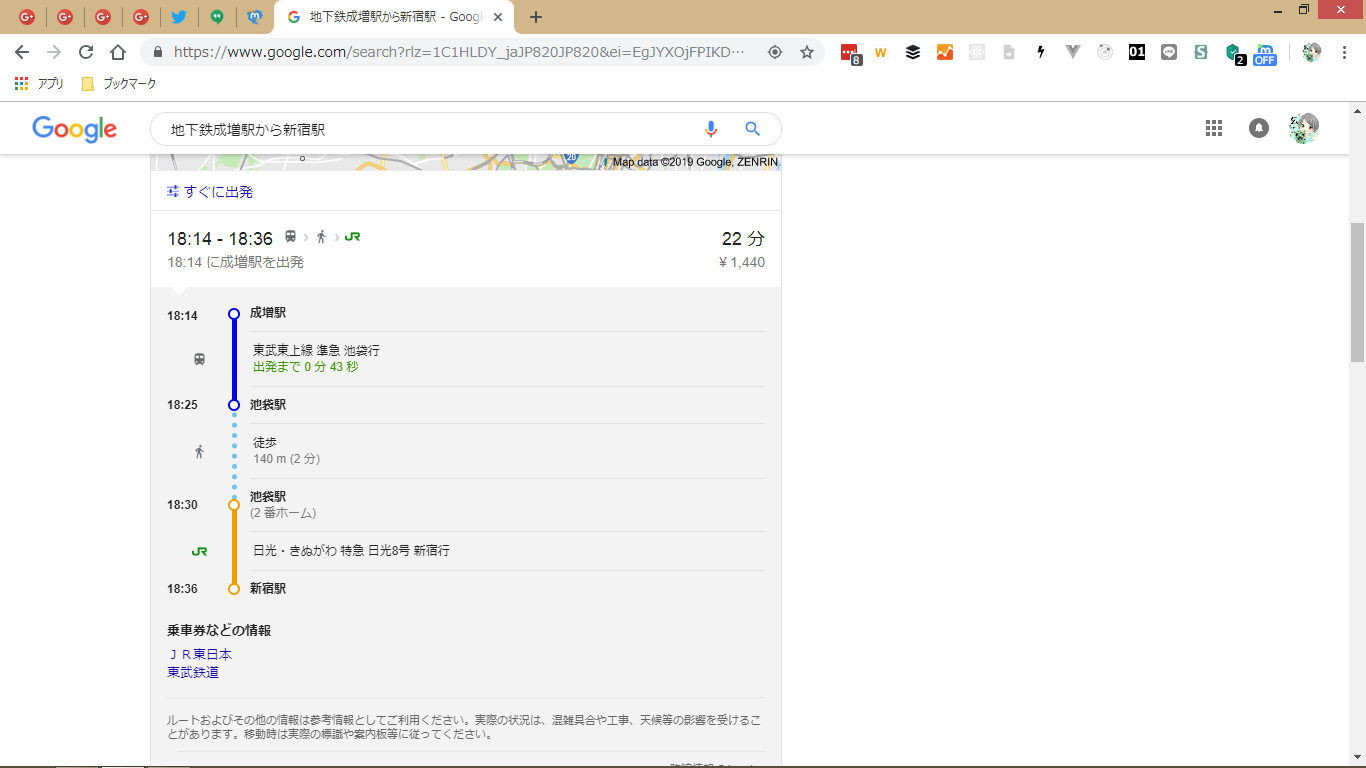Switch to the Twitter tab

click(179, 17)
